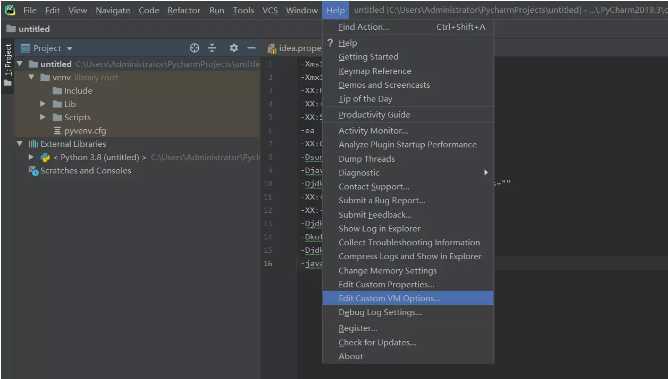This screenshot has width=668, height=379.
Task: Click the Scratches and Consoles icon
Action: click(x=33, y=171)
